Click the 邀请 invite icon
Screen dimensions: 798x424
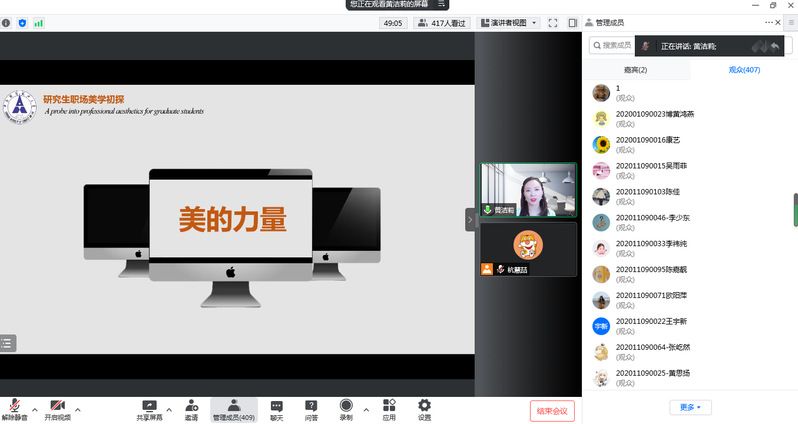tap(191, 408)
